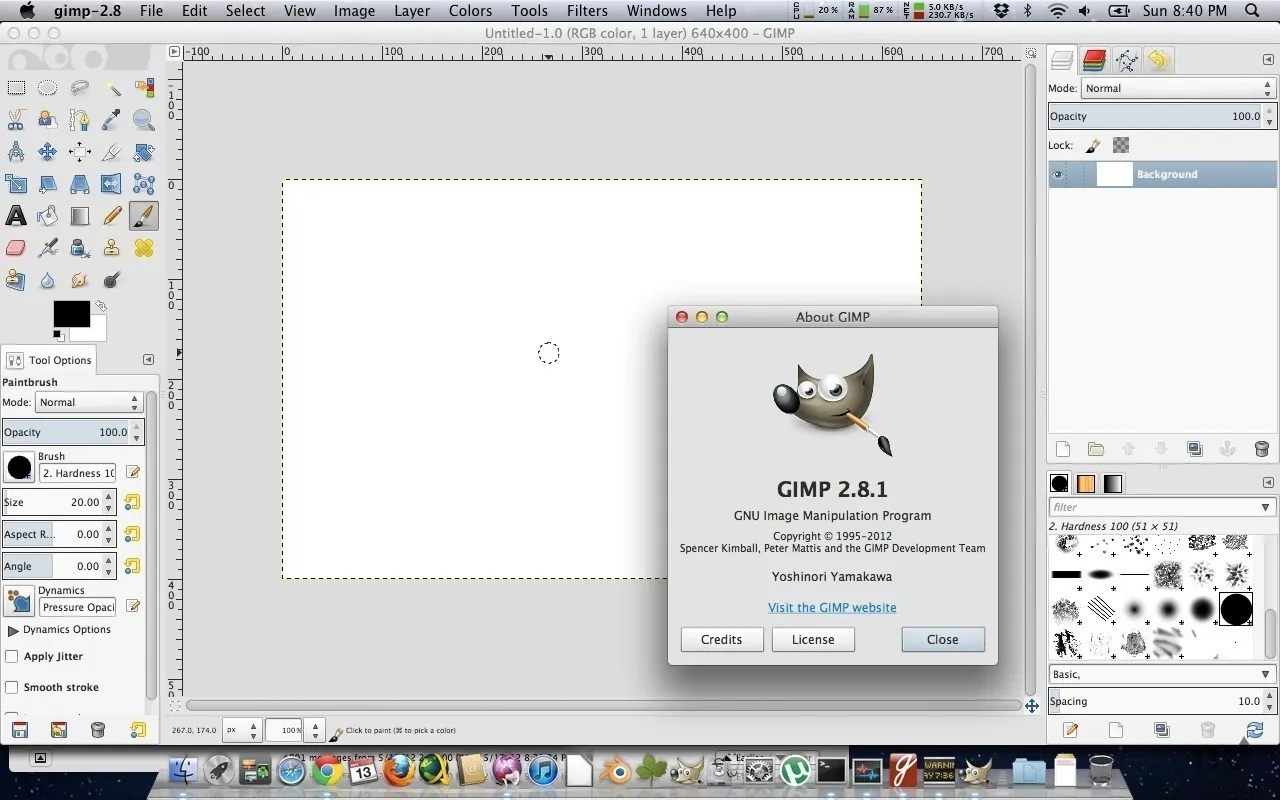Select the Text tool
This screenshot has width=1280, height=800.
click(x=16, y=216)
